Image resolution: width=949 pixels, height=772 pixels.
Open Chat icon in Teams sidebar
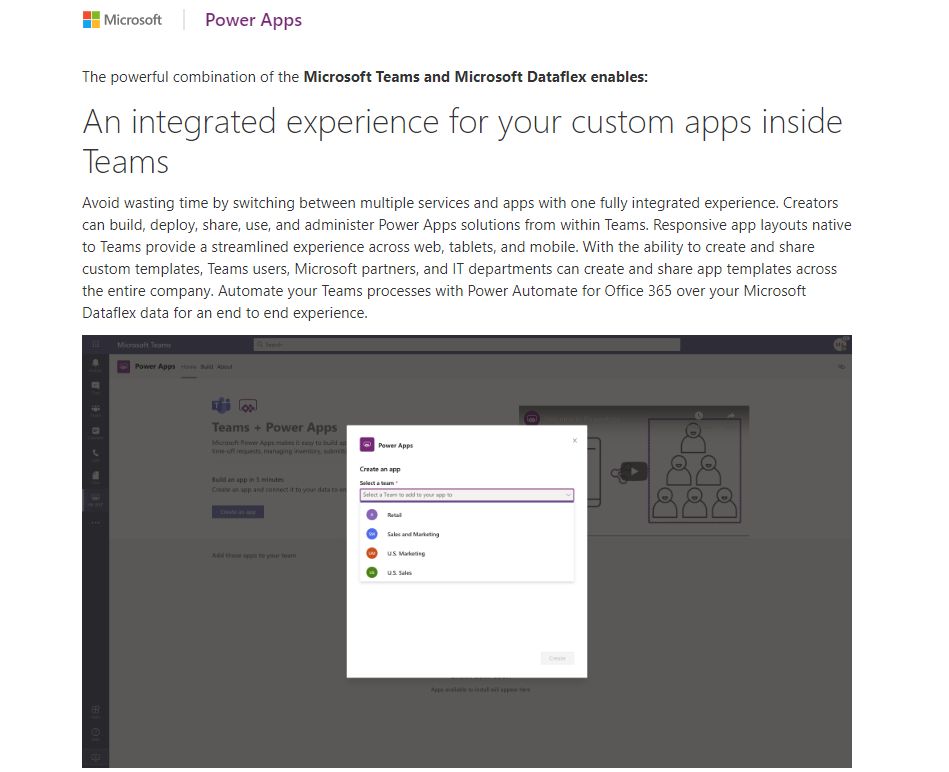tap(96, 387)
